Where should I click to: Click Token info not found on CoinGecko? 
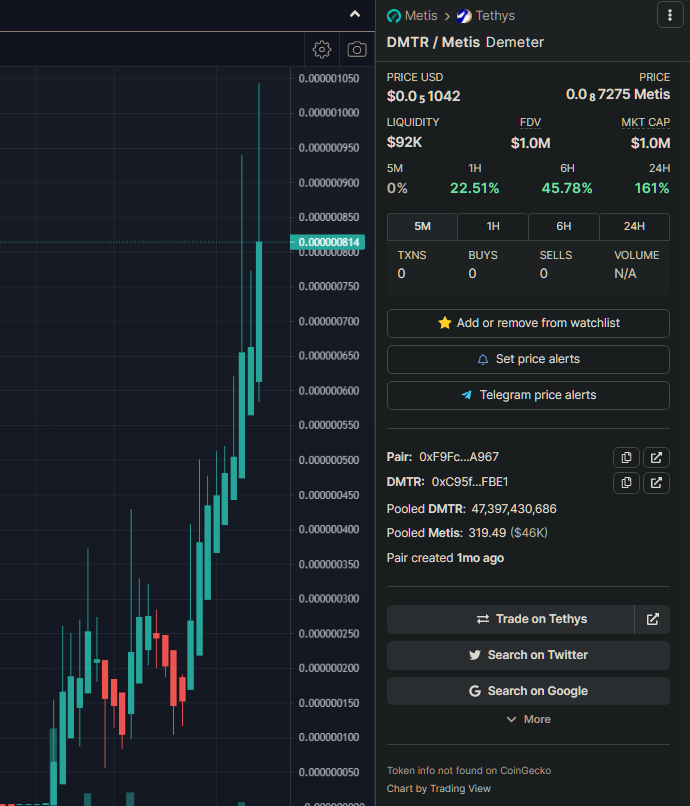(468, 771)
